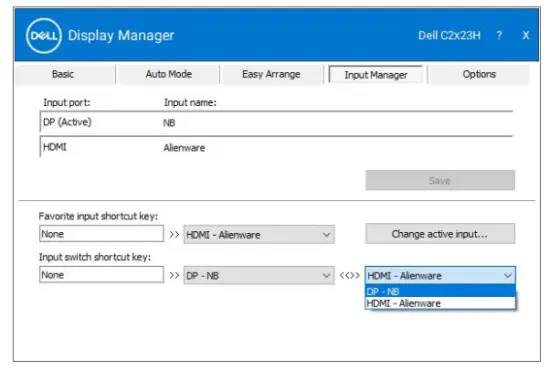Open the DP - NB input switch dropdown
This screenshot has width=550, height=371.
click(259, 276)
